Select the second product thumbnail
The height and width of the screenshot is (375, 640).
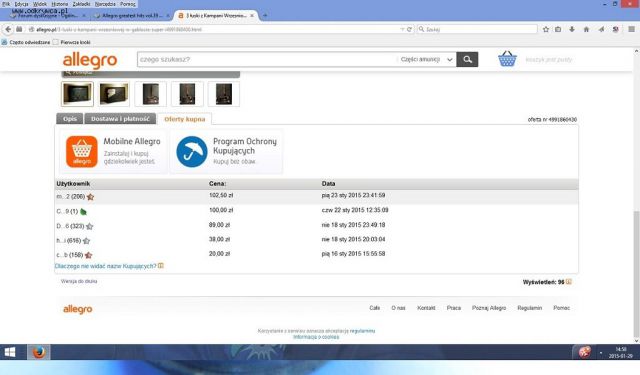click(x=114, y=94)
